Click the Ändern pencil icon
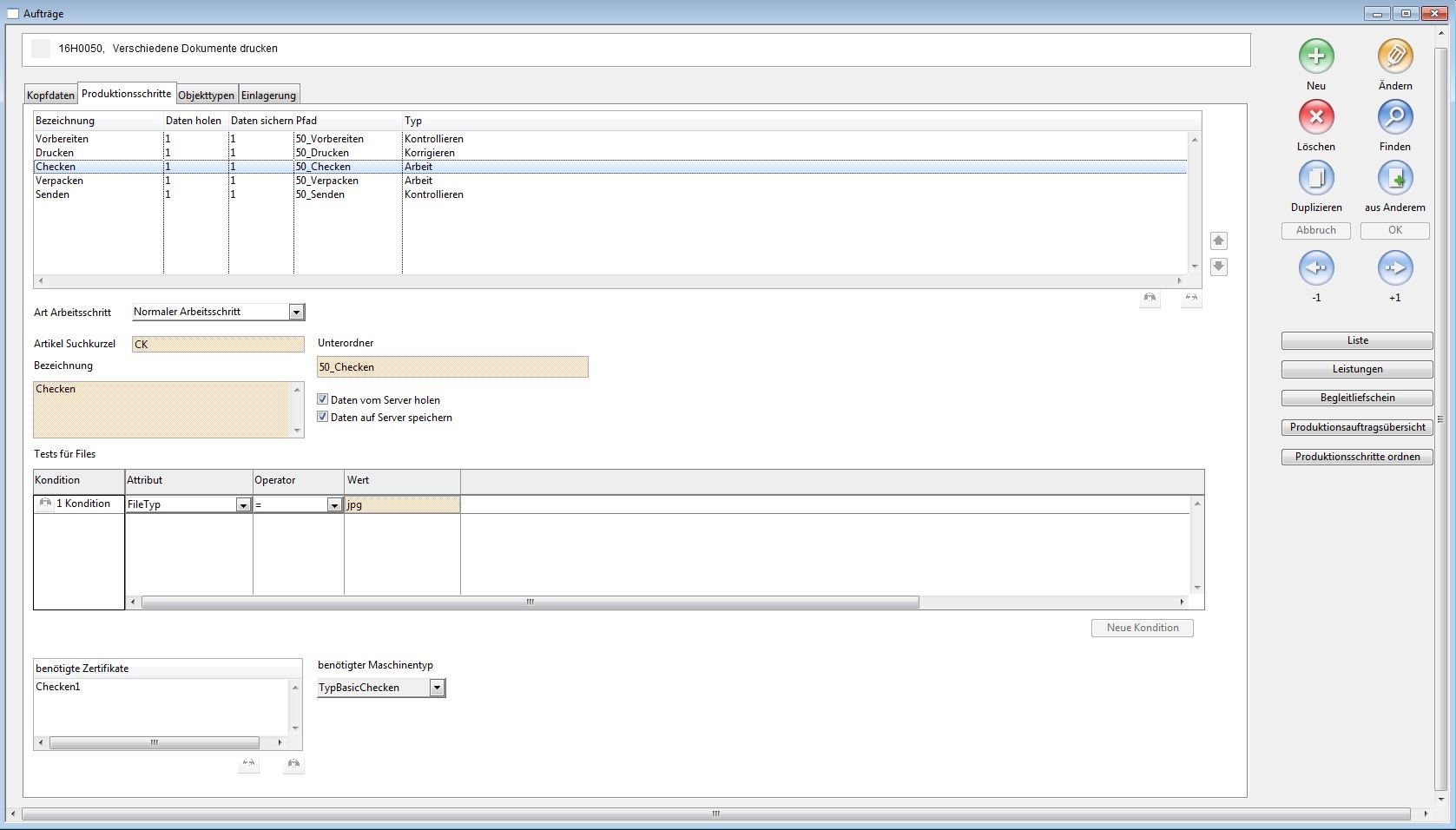The image size is (1456, 830). (1394, 56)
